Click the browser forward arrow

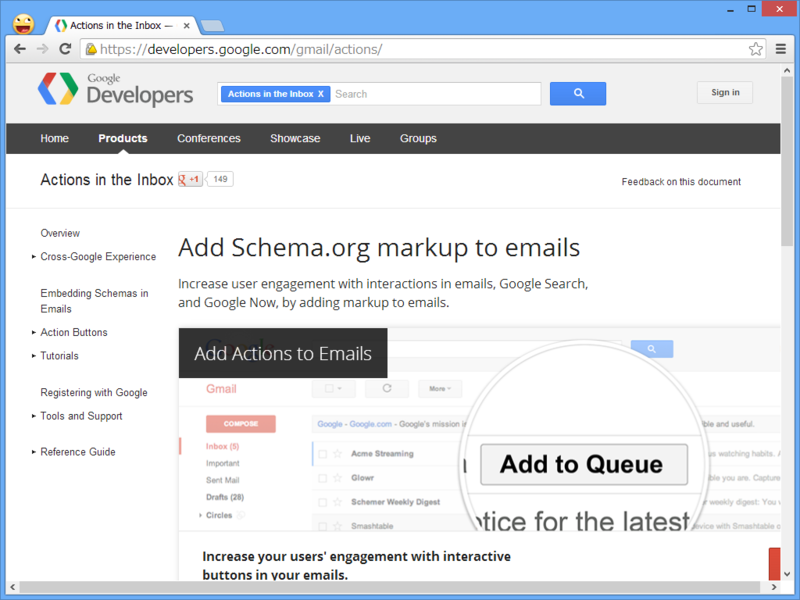point(42,49)
